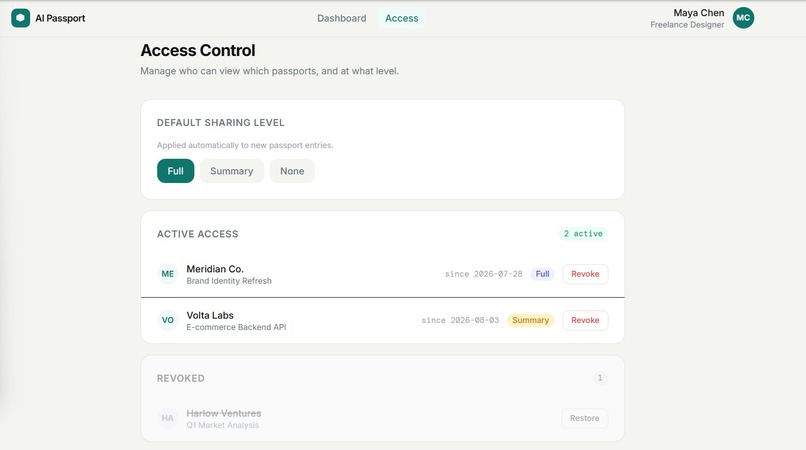This screenshot has width=806, height=450.
Task: Click the ME avatar for Meridian Co.
Action: (x=168, y=274)
